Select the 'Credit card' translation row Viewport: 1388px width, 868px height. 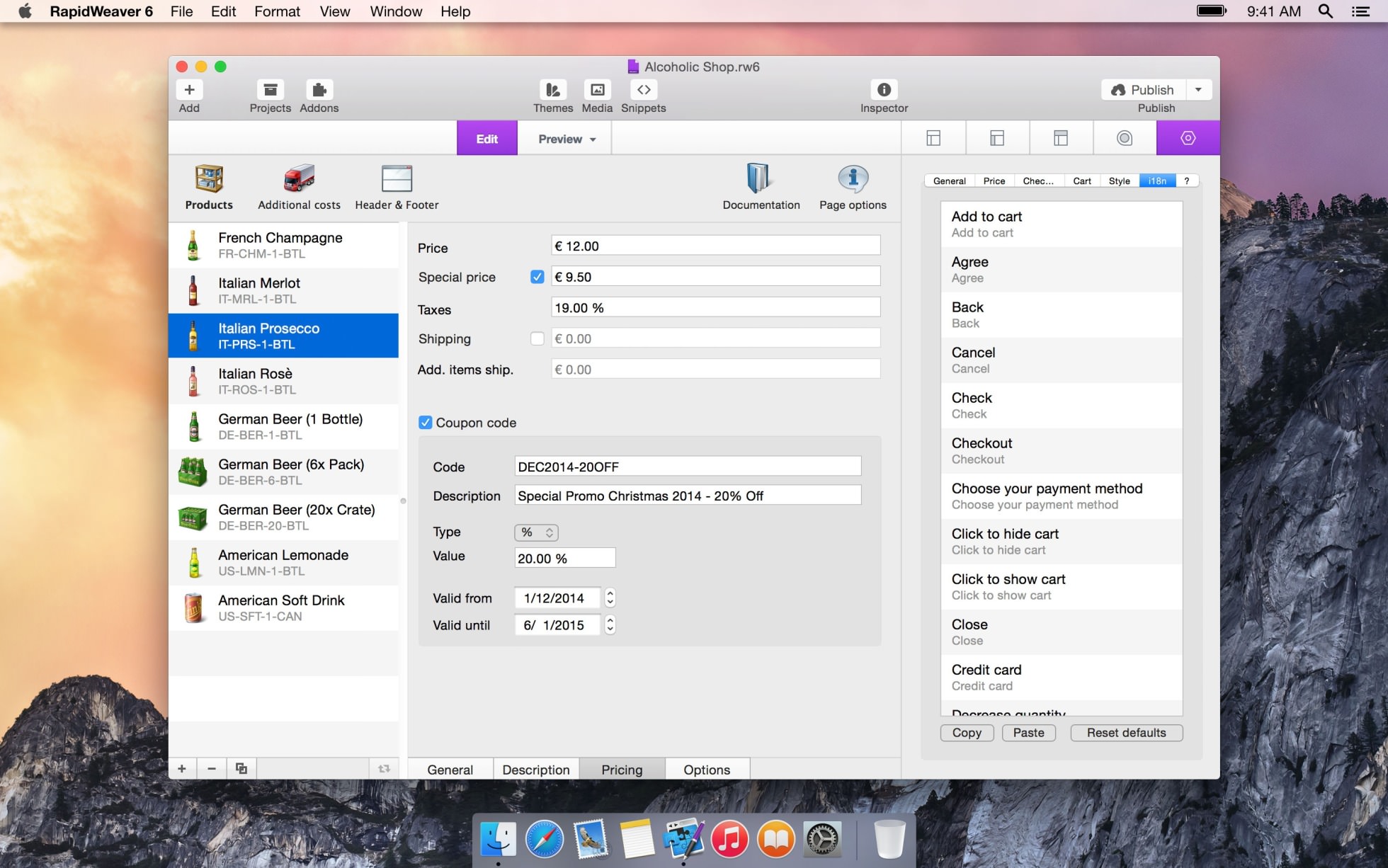pyautogui.click(x=1061, y=677)
